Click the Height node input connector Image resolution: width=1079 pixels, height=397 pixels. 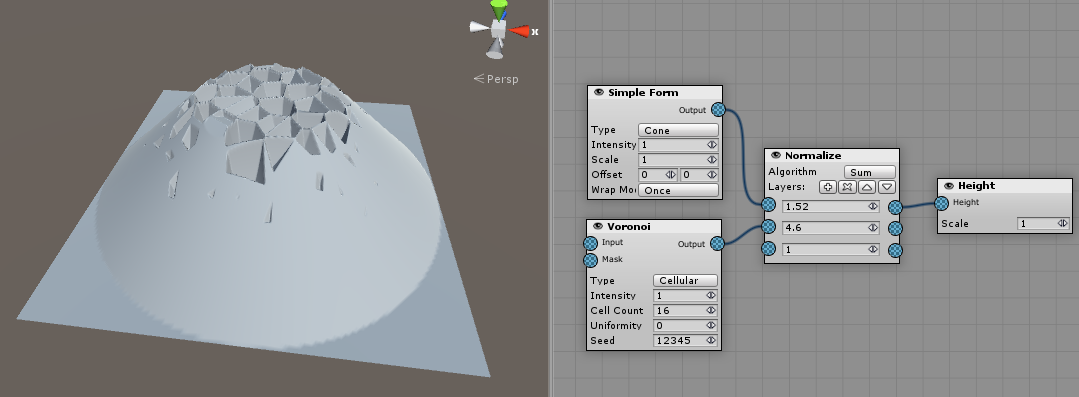pyautogui.click(x=941, y=202)
